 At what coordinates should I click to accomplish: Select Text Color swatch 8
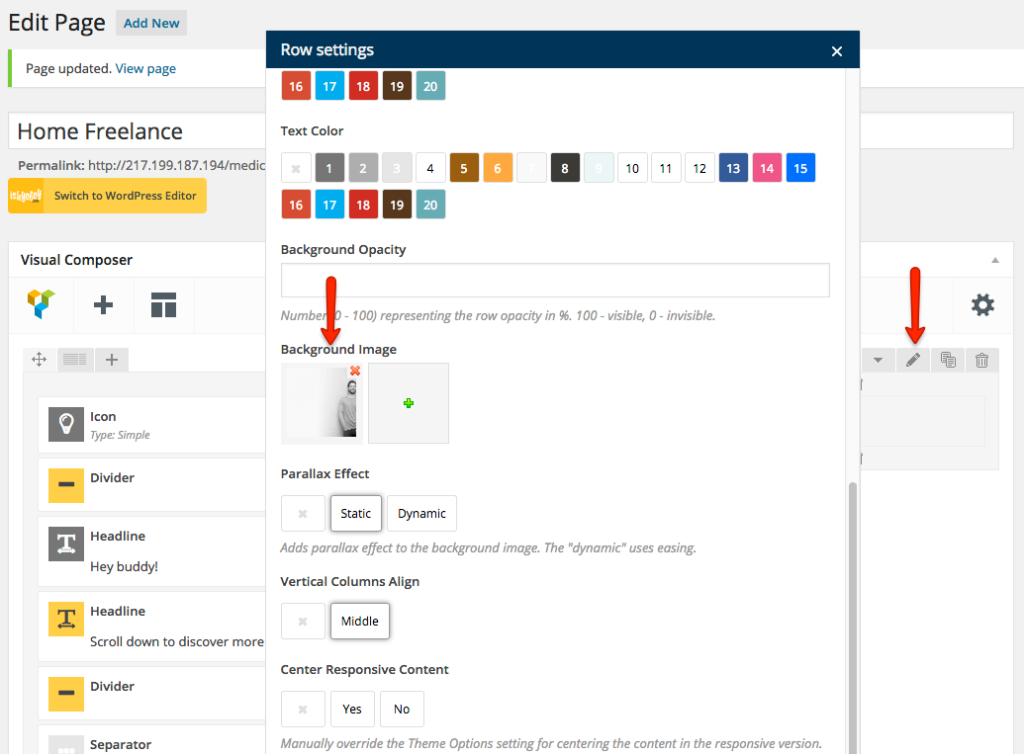565,168
